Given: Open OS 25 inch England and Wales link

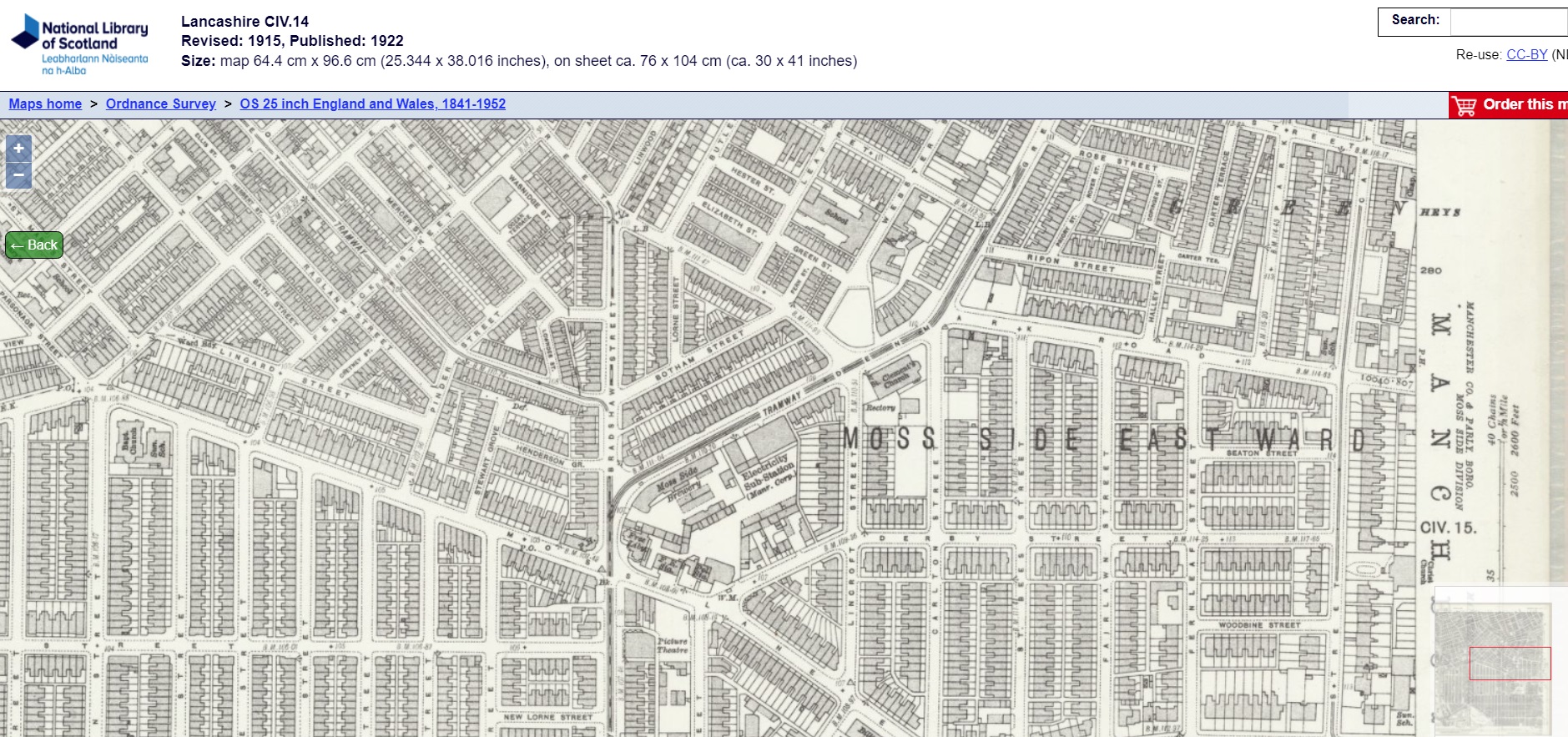Looking at the screenshot, I should pos(373,103).
